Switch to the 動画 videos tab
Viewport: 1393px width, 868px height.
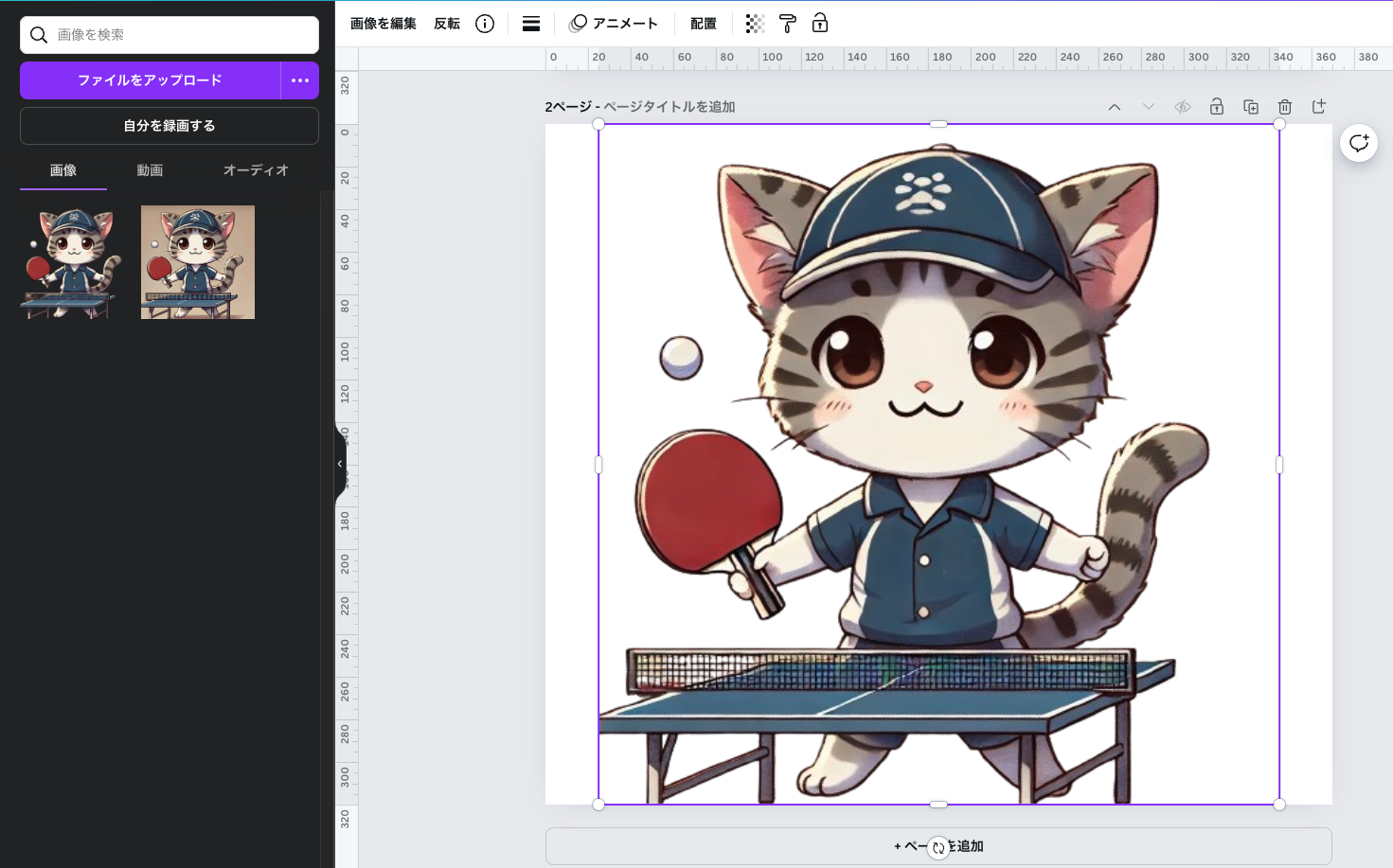[x=150, y=170]
